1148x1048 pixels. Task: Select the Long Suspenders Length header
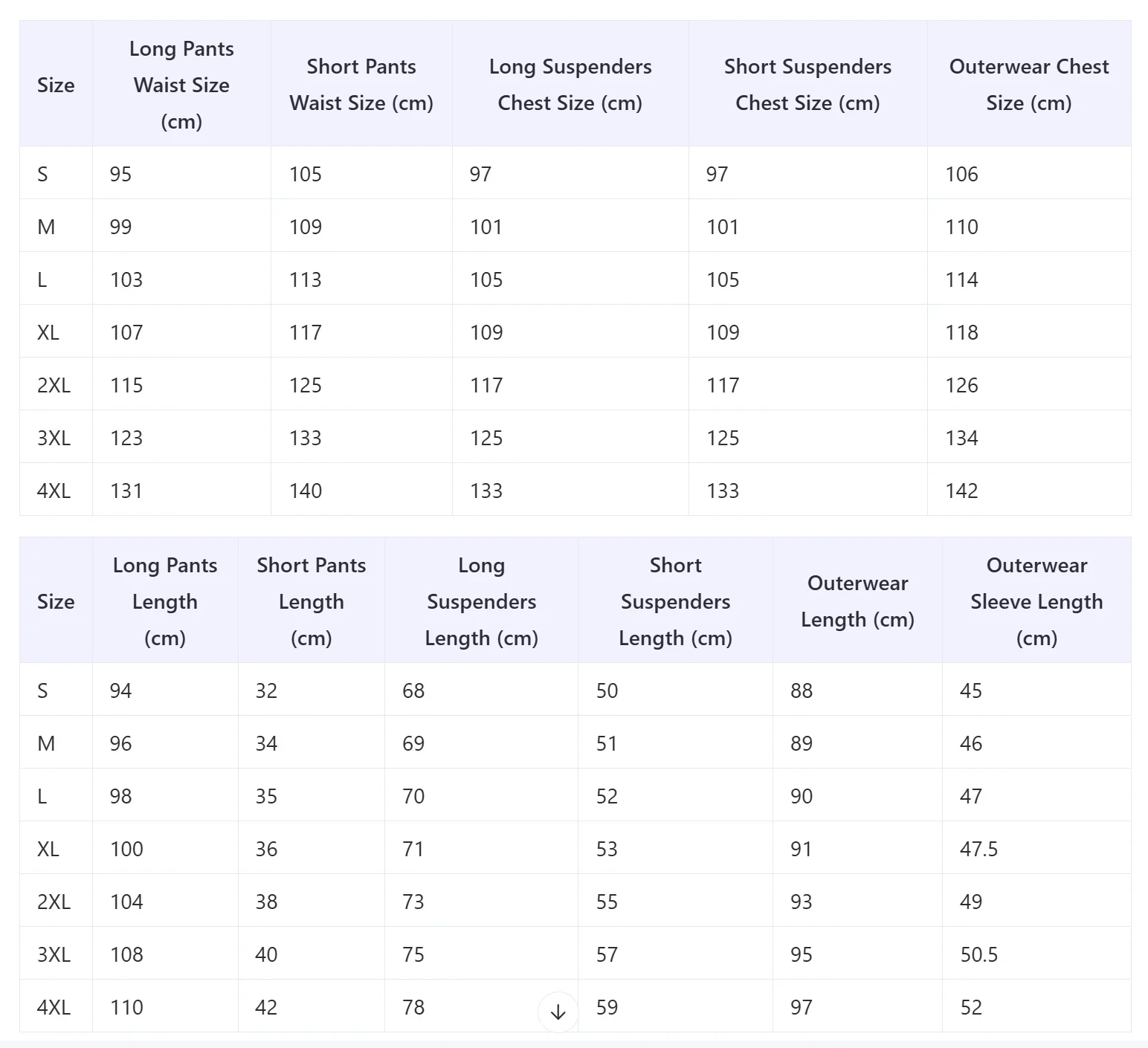[x=481, y=601]
